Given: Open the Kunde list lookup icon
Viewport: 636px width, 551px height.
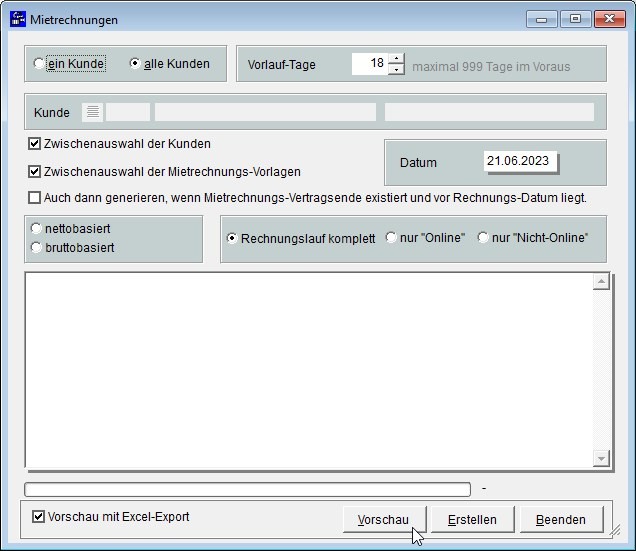Looking at the screenshot, I should point(92,112).
